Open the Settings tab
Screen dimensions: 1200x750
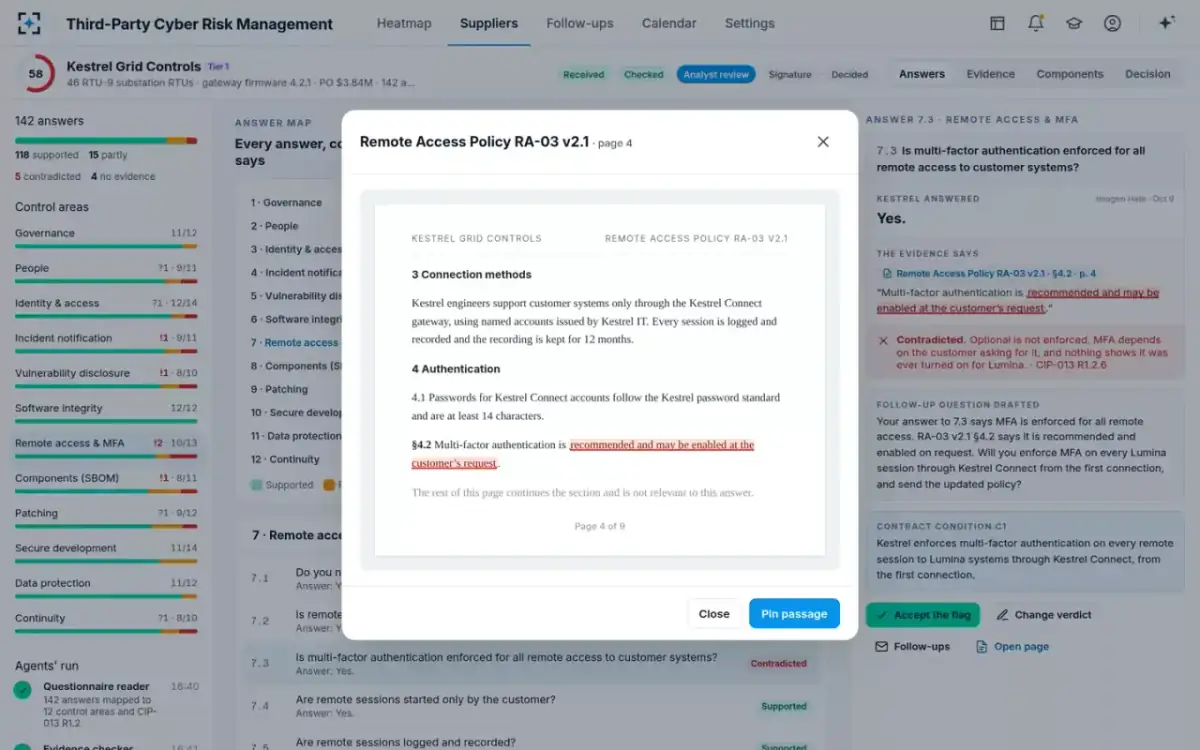click(x=750, y=23)
